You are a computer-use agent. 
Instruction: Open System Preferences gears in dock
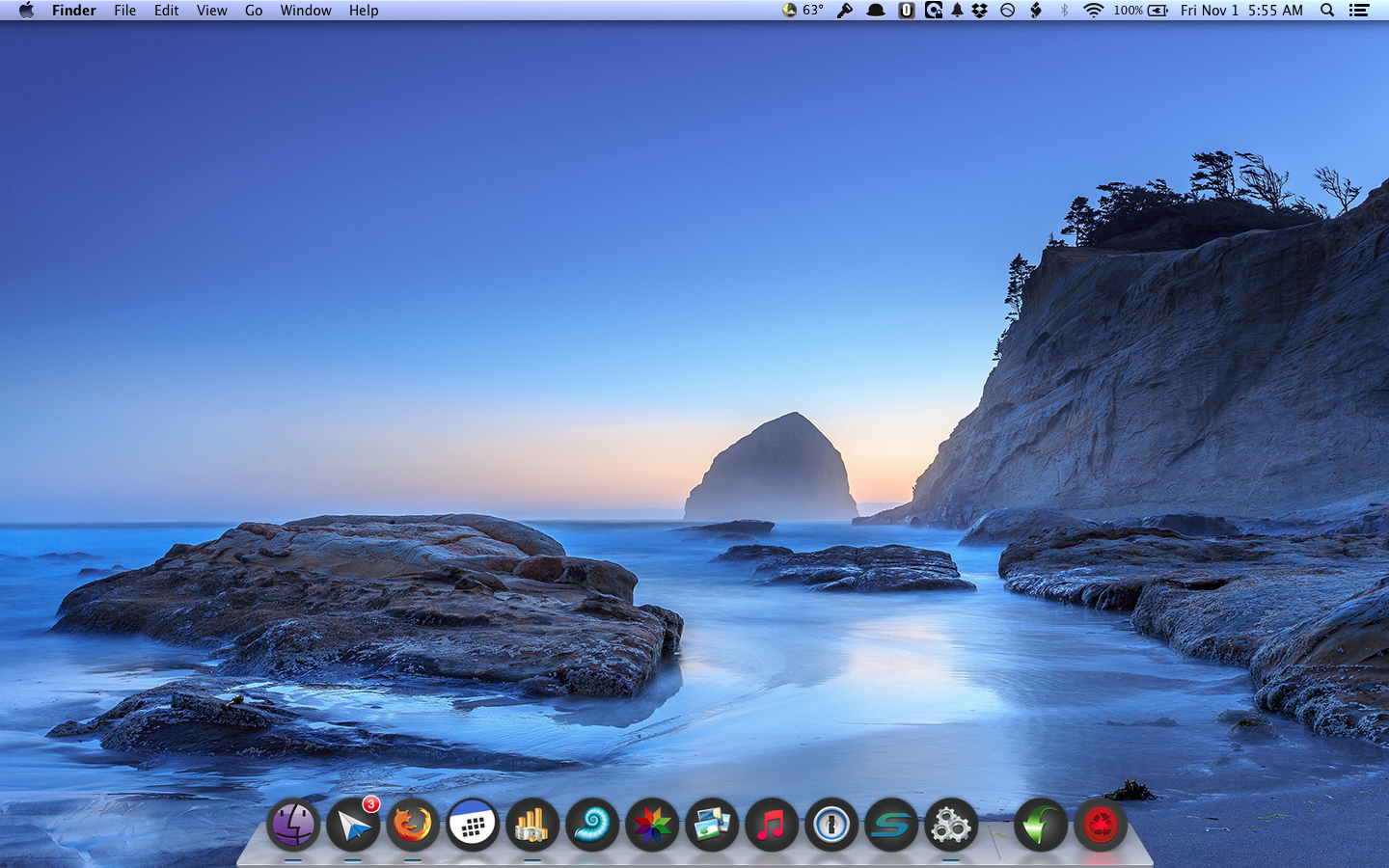951,826
